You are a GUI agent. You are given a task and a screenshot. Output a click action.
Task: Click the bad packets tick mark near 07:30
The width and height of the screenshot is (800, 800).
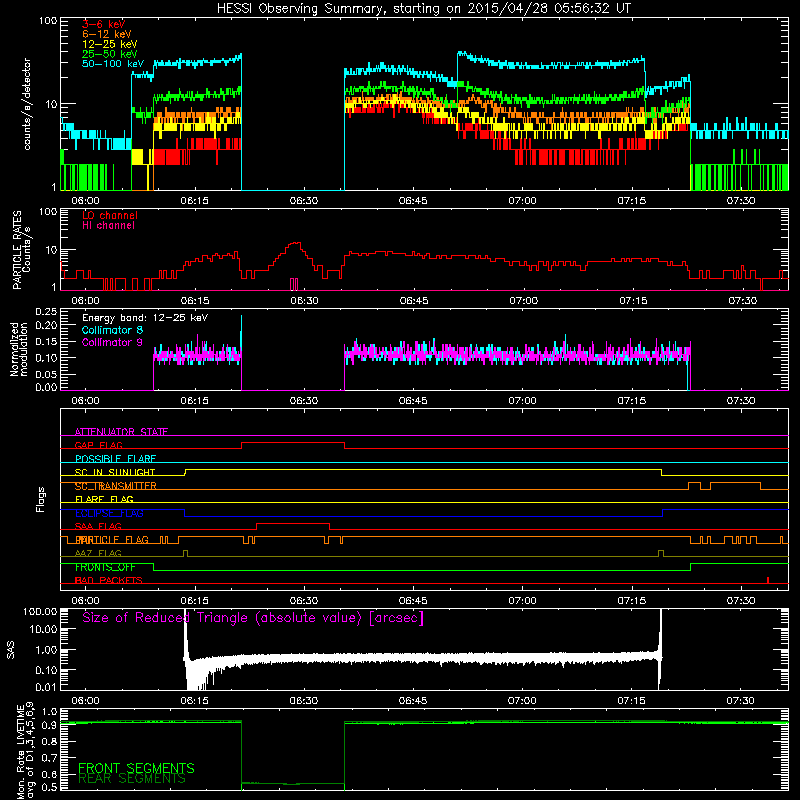(x=768, y=580)
